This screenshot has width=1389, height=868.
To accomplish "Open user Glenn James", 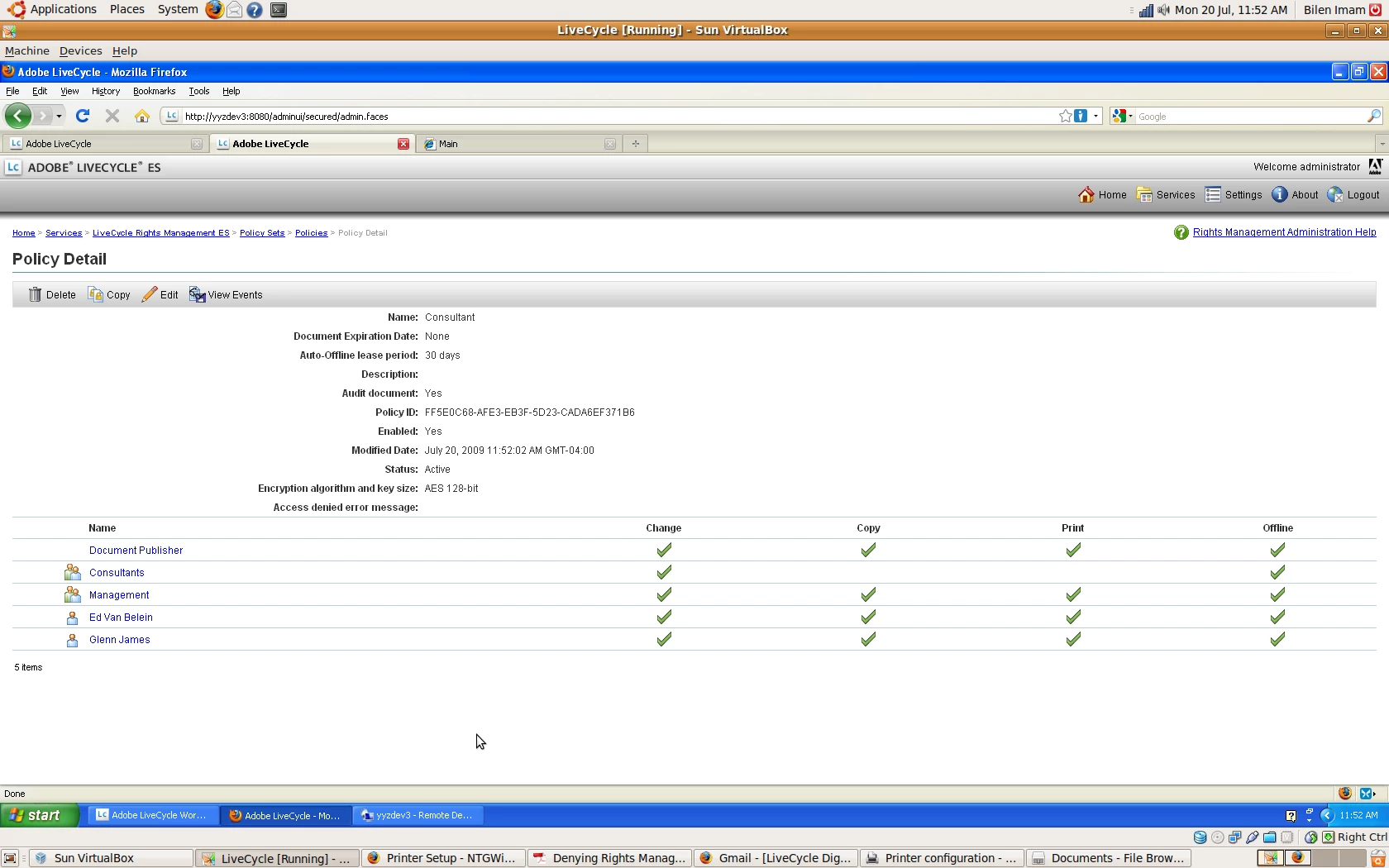I will 120,640.
